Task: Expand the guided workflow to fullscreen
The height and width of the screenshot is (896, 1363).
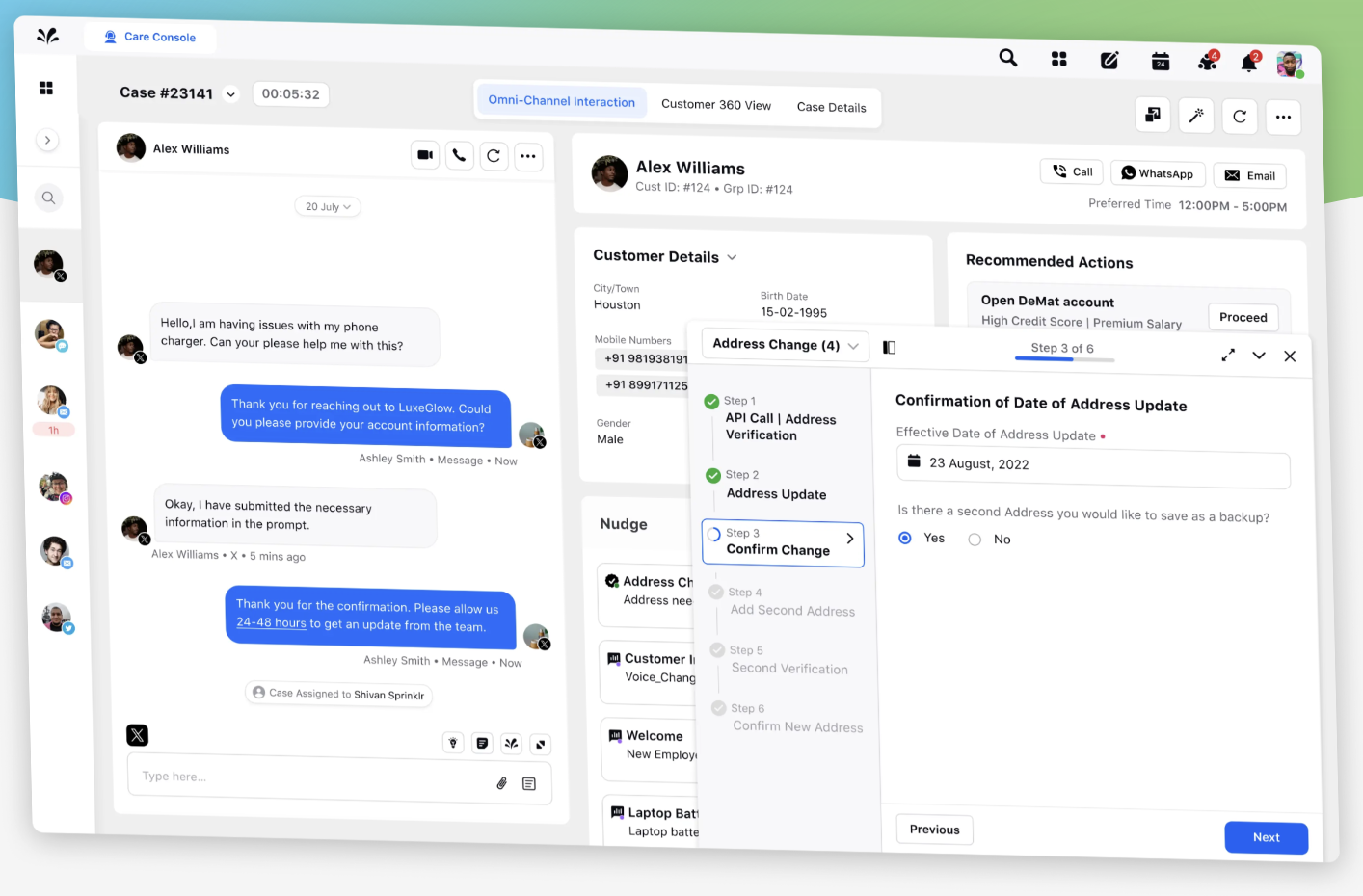Action: [x=1228, y=356]
